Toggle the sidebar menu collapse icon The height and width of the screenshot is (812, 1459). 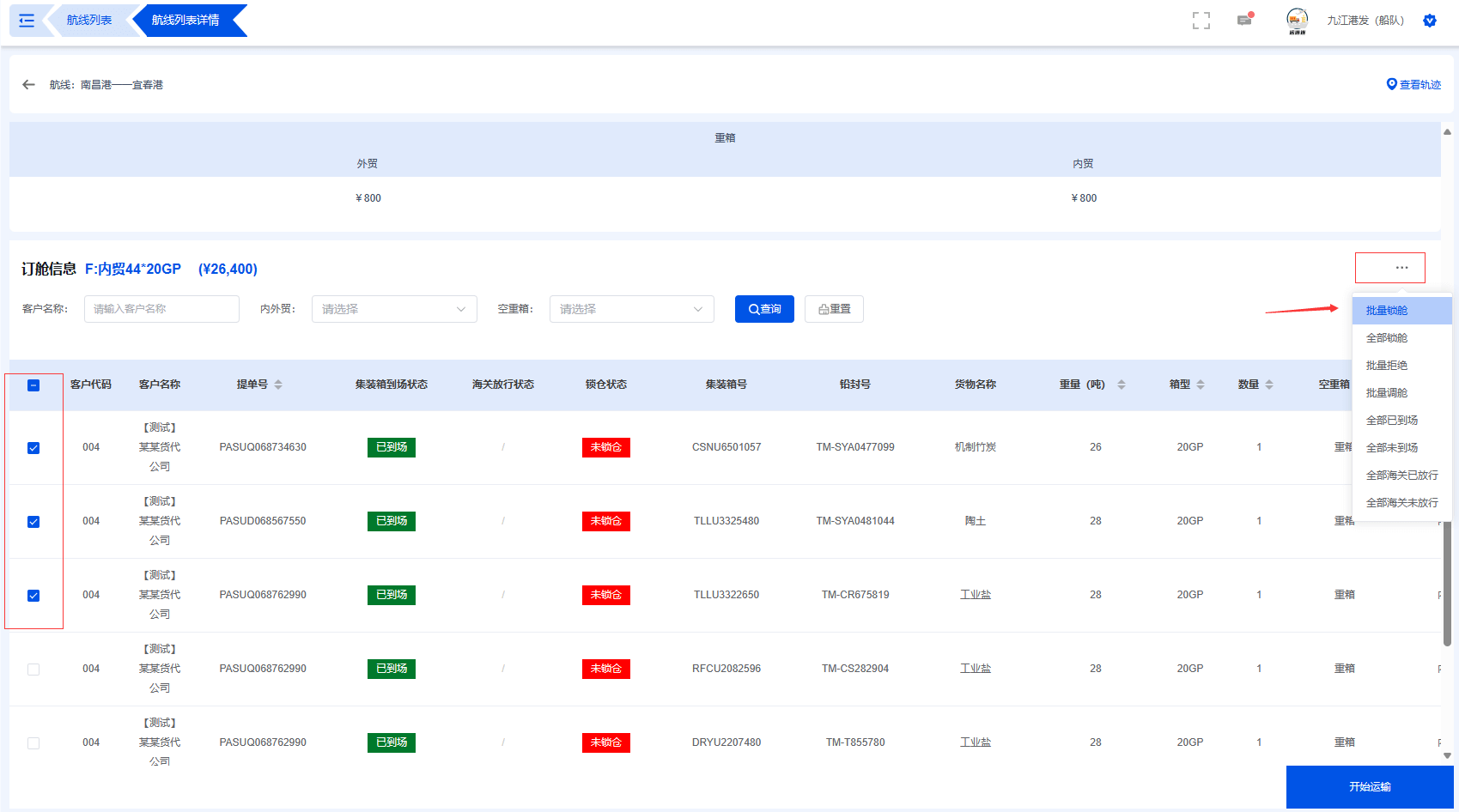click(27, 21)
